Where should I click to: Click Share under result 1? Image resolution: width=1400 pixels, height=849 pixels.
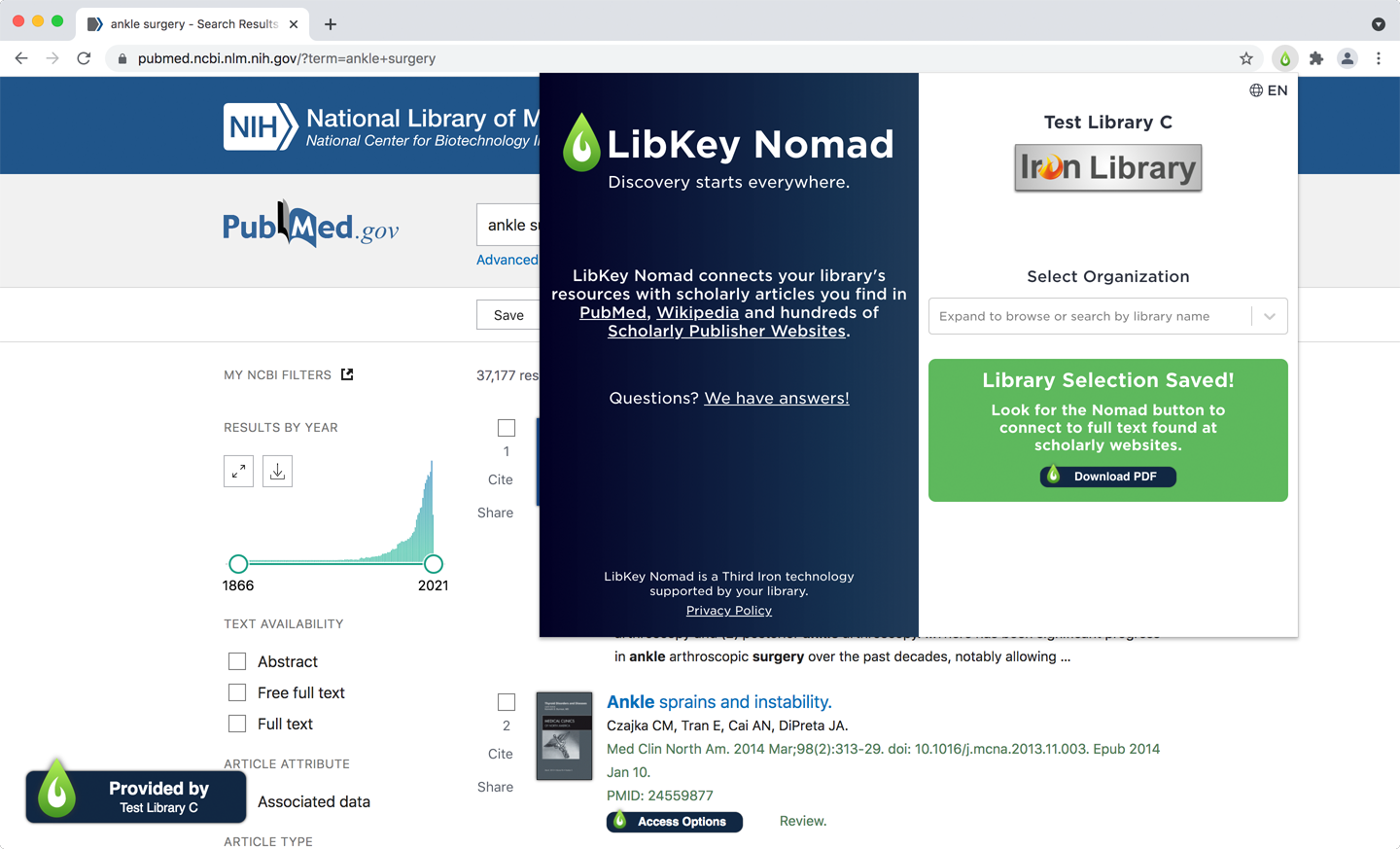click(496, 513)
